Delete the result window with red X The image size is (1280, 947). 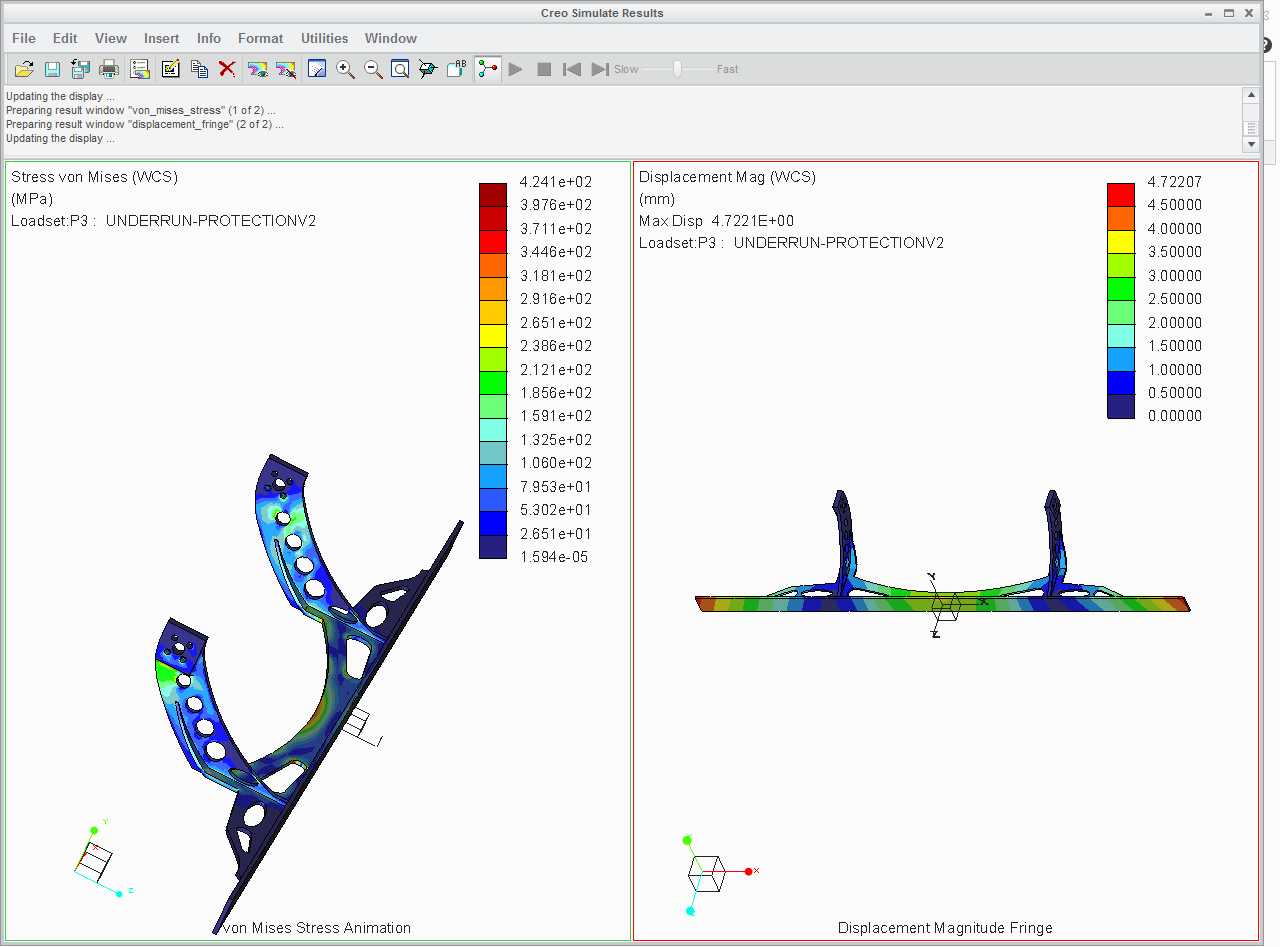click(x=227, y=69)
